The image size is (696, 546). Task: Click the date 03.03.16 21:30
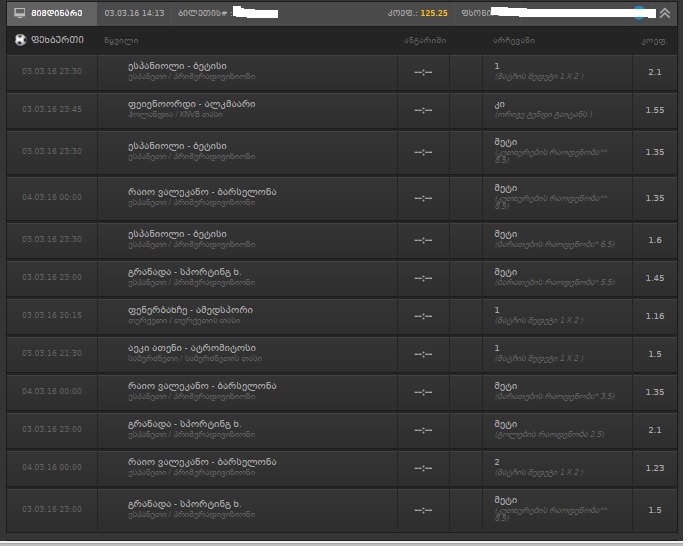[51, 353]
